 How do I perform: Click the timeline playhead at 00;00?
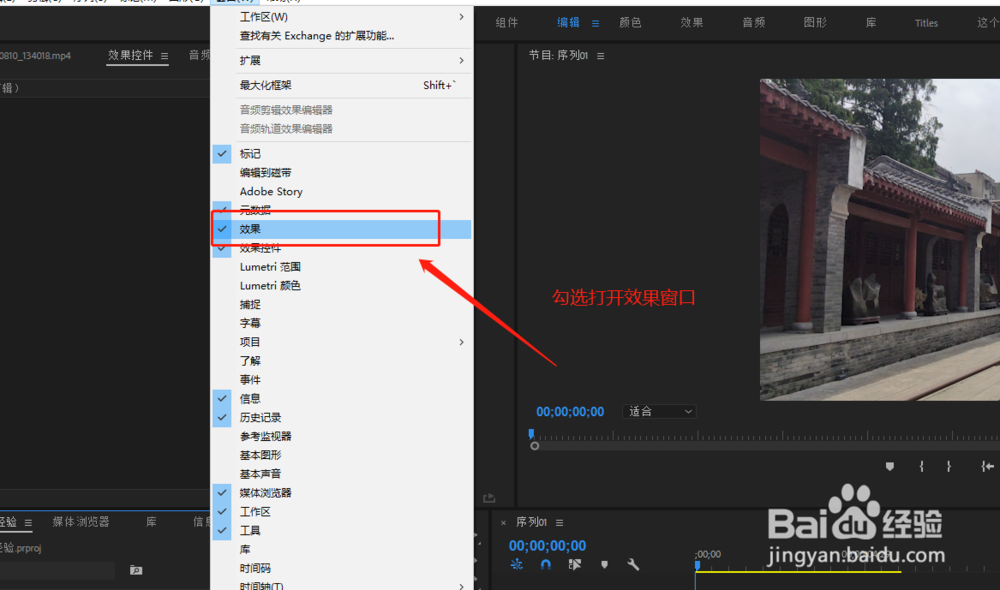pos(697,565)
